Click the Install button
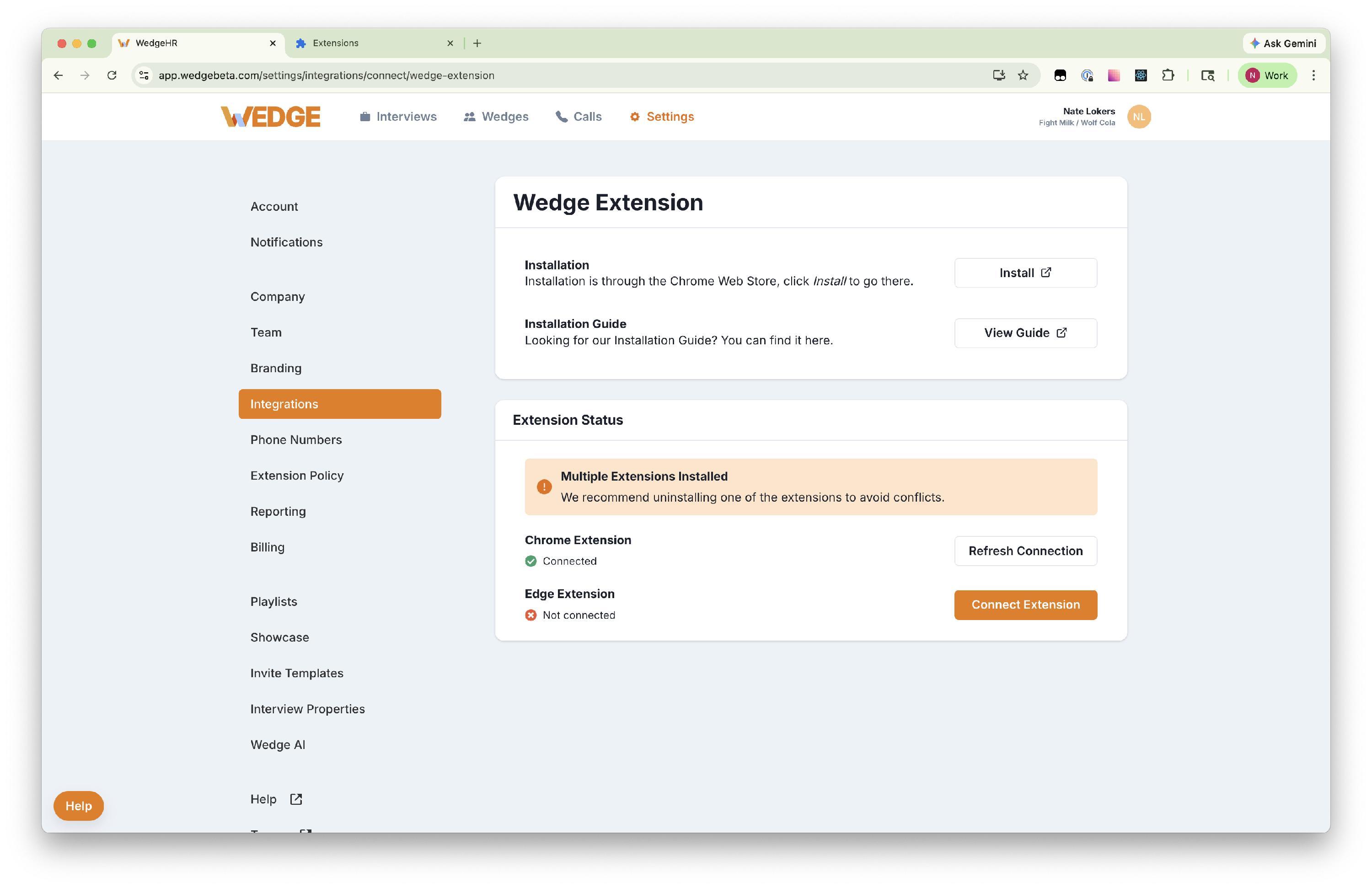Screen dimensions: 1372x888 click(1025, 273)
